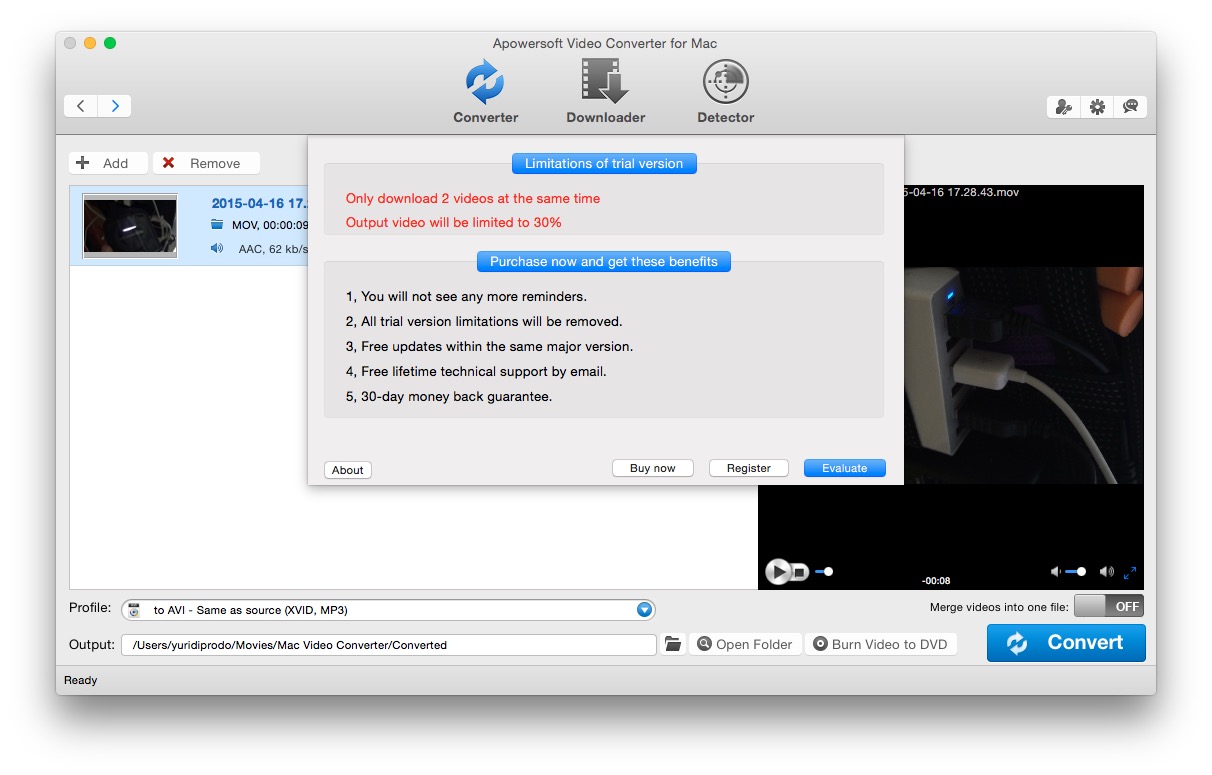1212x775 pixels.
Task: Open the Profile format dropdown
Action: (388, 610)
